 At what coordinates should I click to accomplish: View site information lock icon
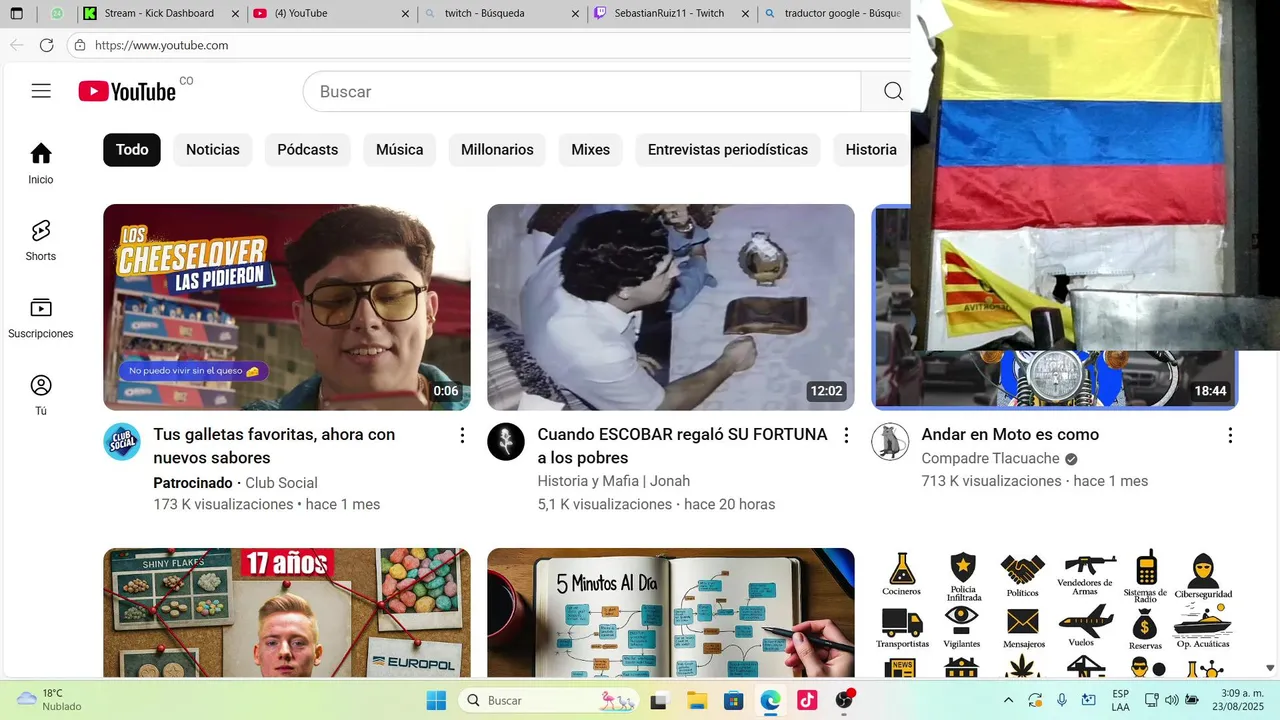[80, 45]
